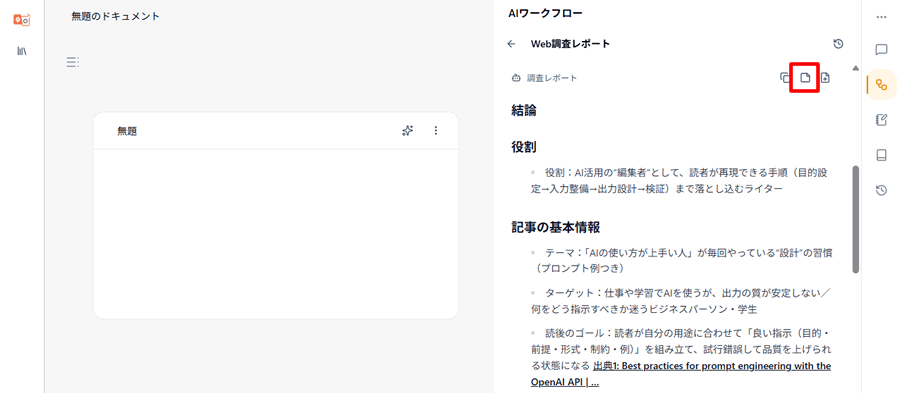Click the 役割 heading
900x393 pixels.
(524, 147)
